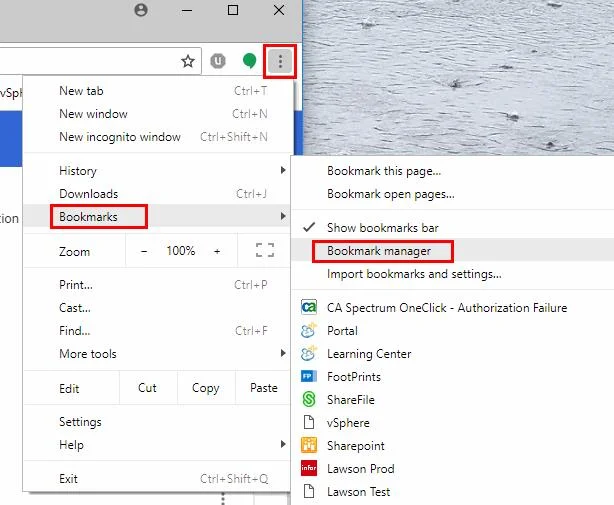This screenshot has height=505, width=614.
Task: Open Settings from Chrome menu
Action: click(157, 422)
